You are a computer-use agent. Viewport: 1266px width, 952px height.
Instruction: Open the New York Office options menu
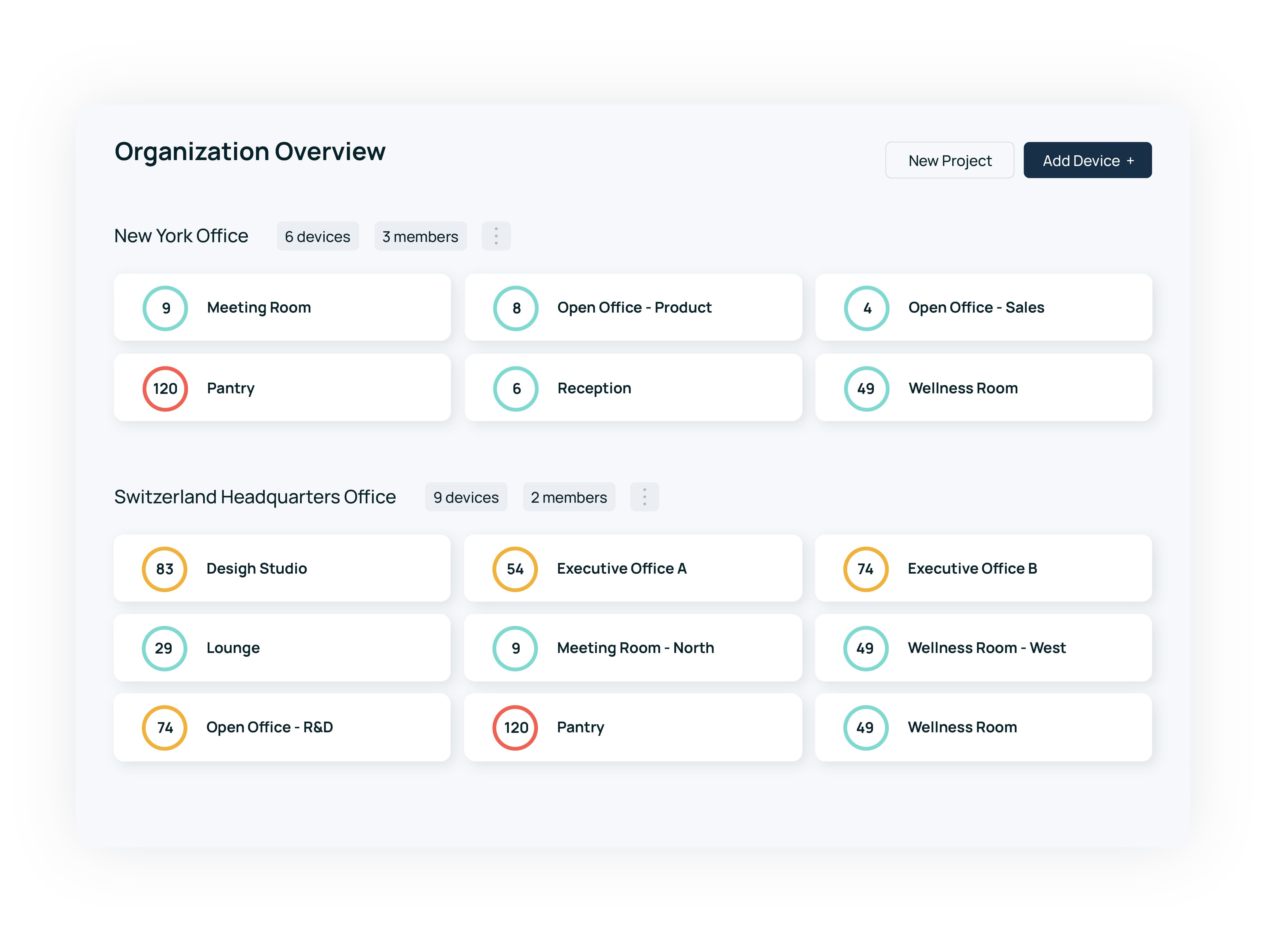point(496,235)
